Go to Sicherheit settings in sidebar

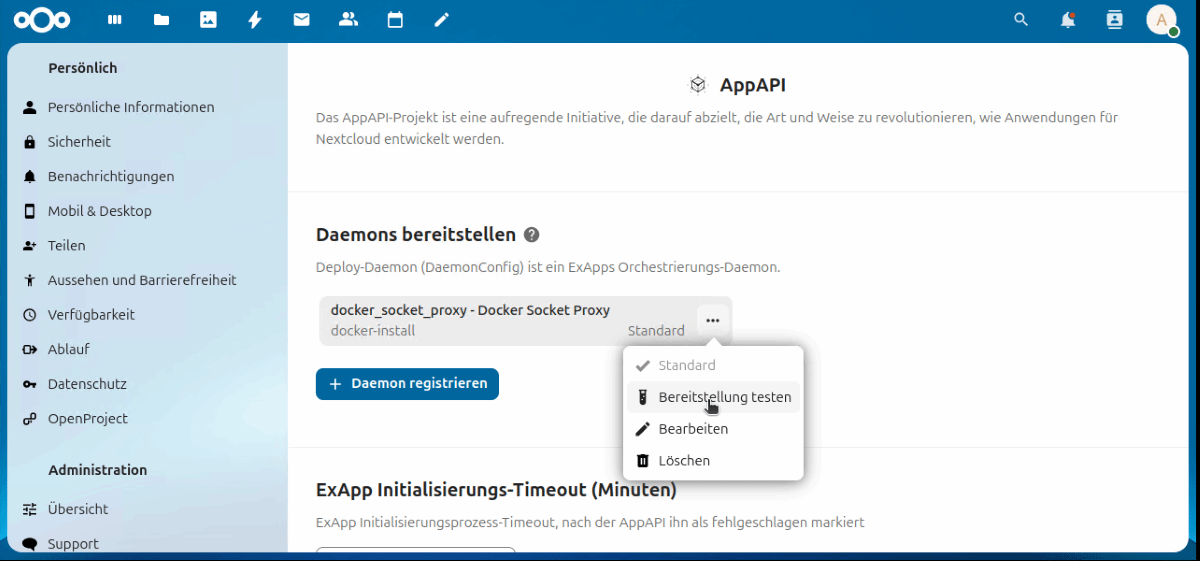coord(79,142)
